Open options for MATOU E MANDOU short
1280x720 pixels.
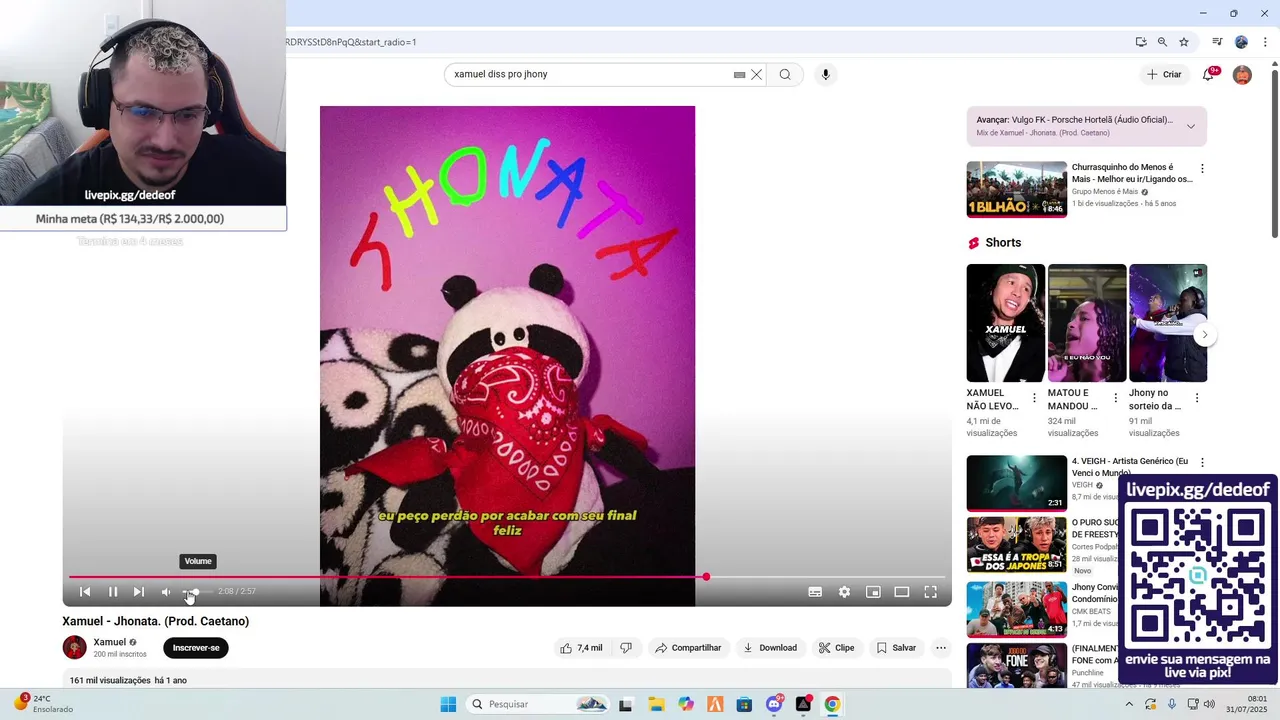click(x=1115, y=398)
